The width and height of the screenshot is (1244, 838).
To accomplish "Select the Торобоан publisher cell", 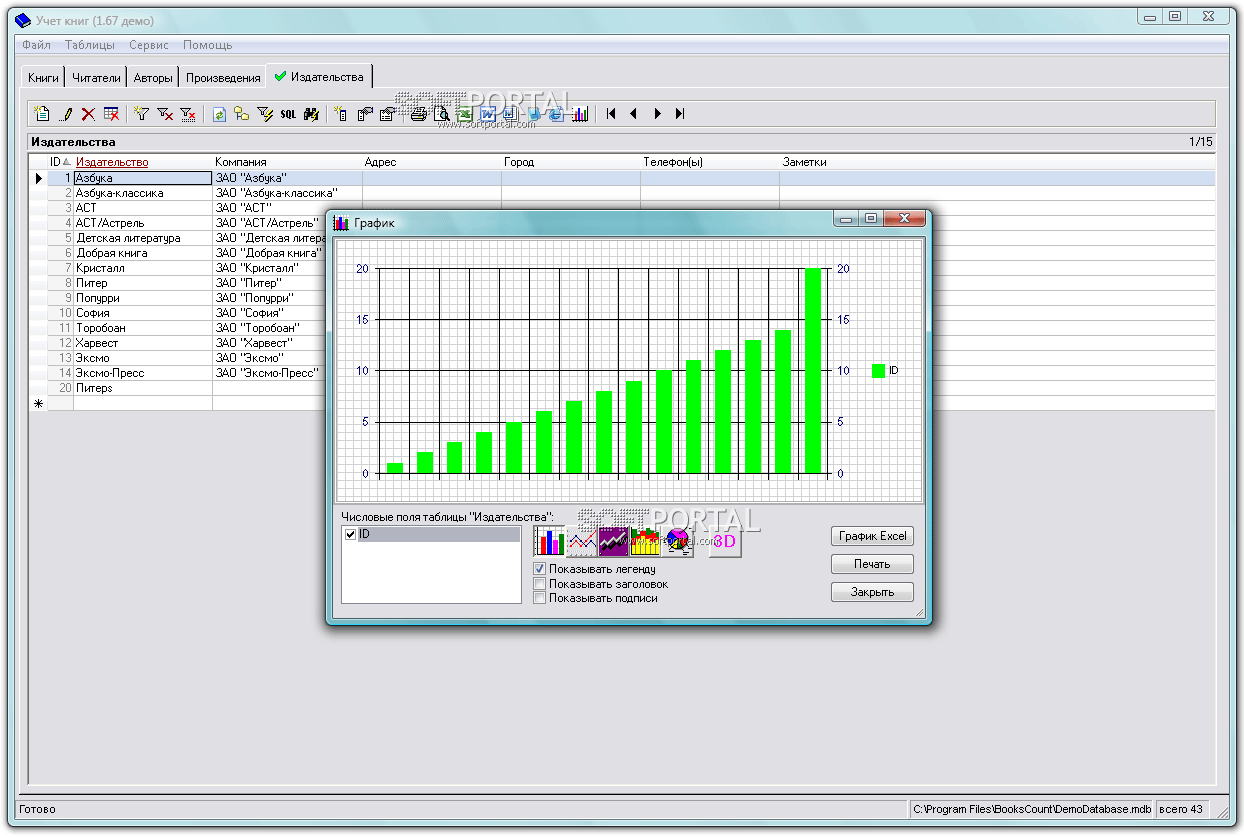I will coord(143,328).
